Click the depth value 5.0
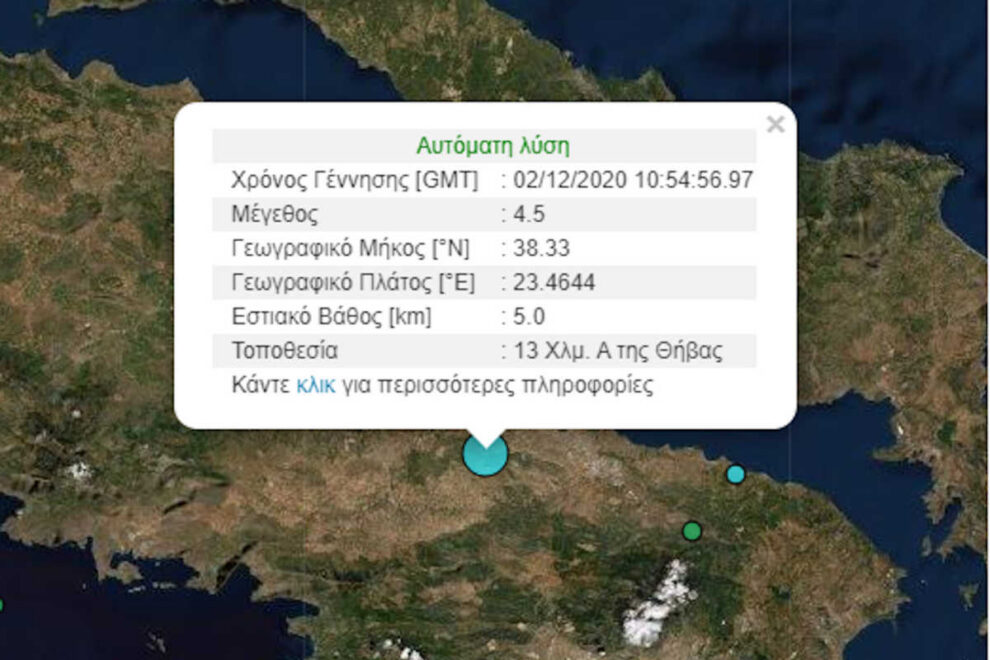This screenshot has height=660, width=990. pyautogui.click(x=529, y=316)
